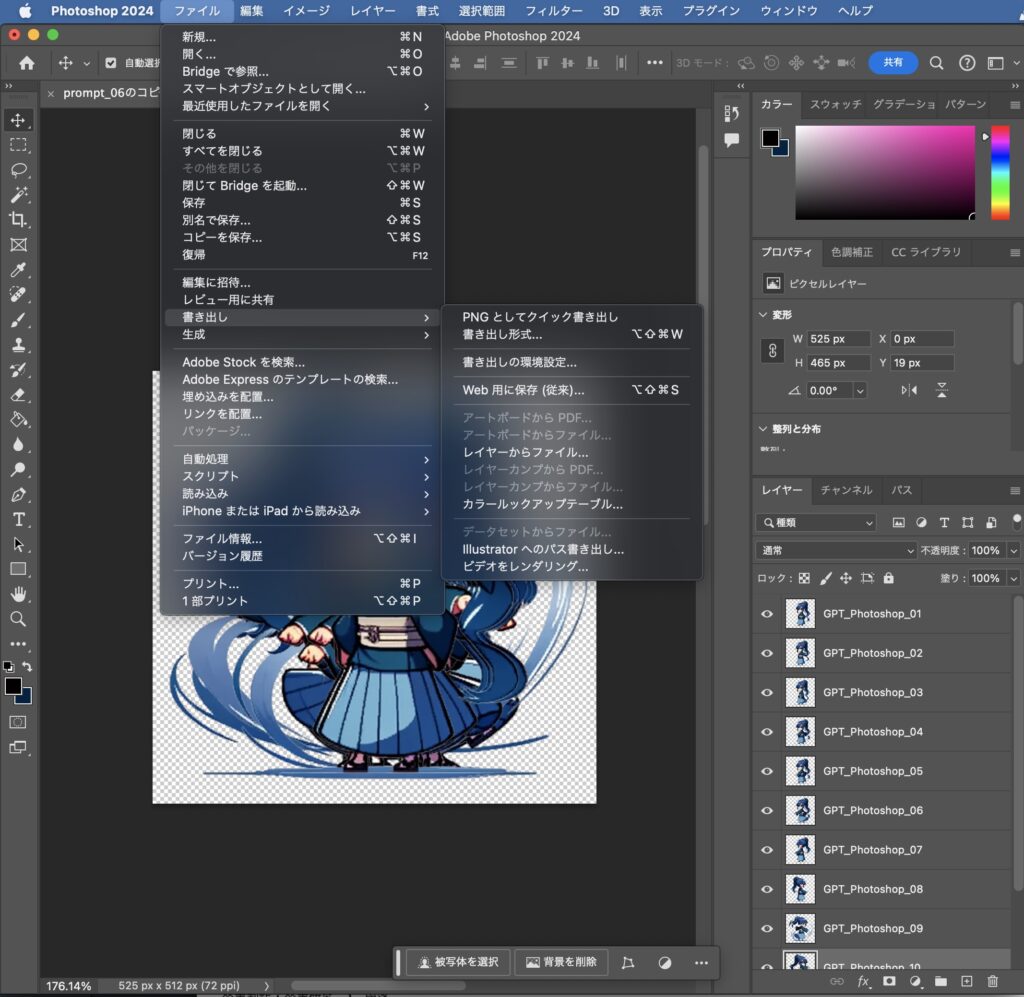Screen dimensions: 1024x997
Task: Go to the Home screen icon
Action: 27,63
